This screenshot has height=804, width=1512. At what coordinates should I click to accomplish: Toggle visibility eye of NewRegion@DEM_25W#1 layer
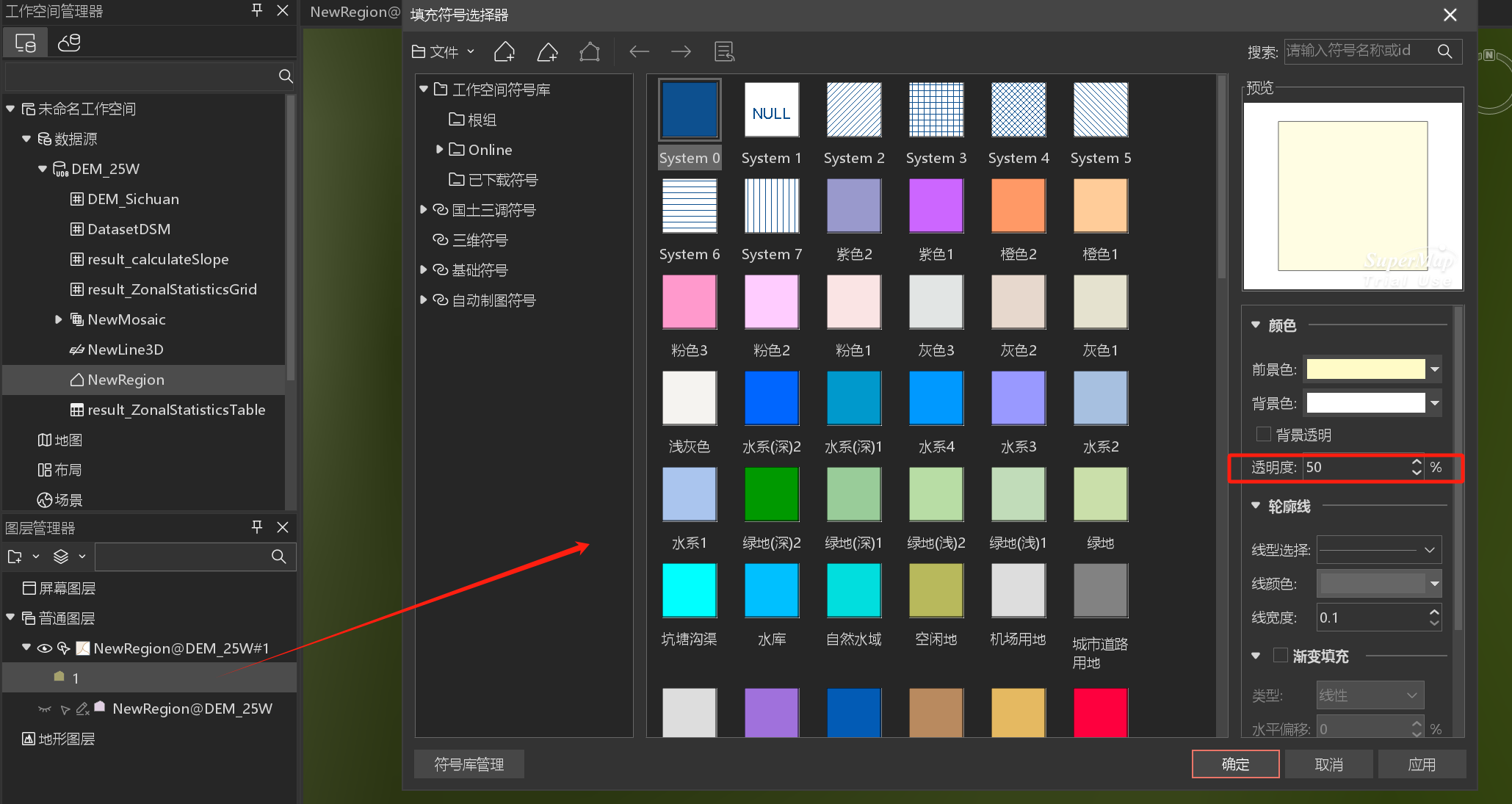point(45,648)
